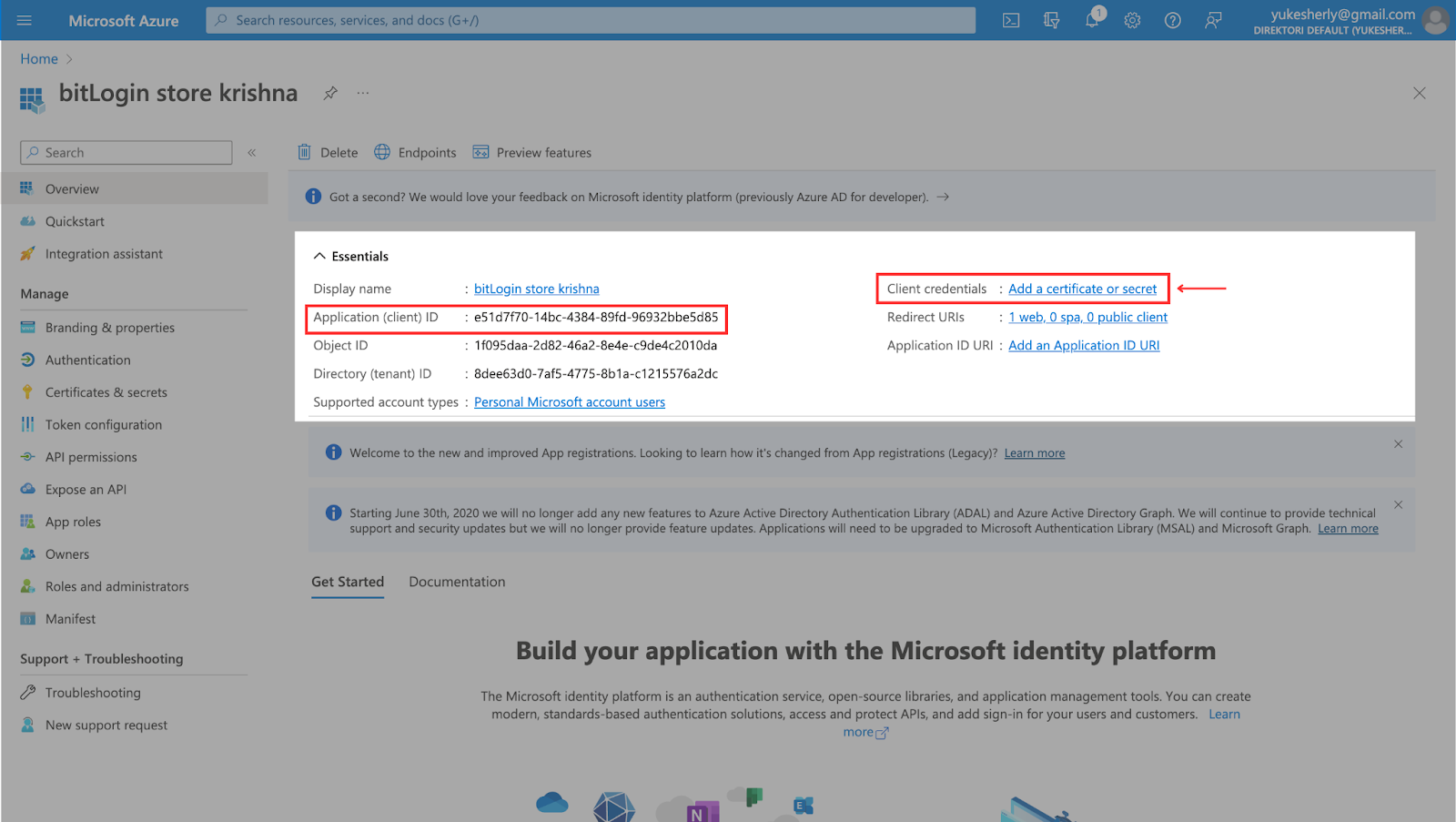Open the notifications bell
Viewport: 1456px width, 822px height.
coord(1092,20)
